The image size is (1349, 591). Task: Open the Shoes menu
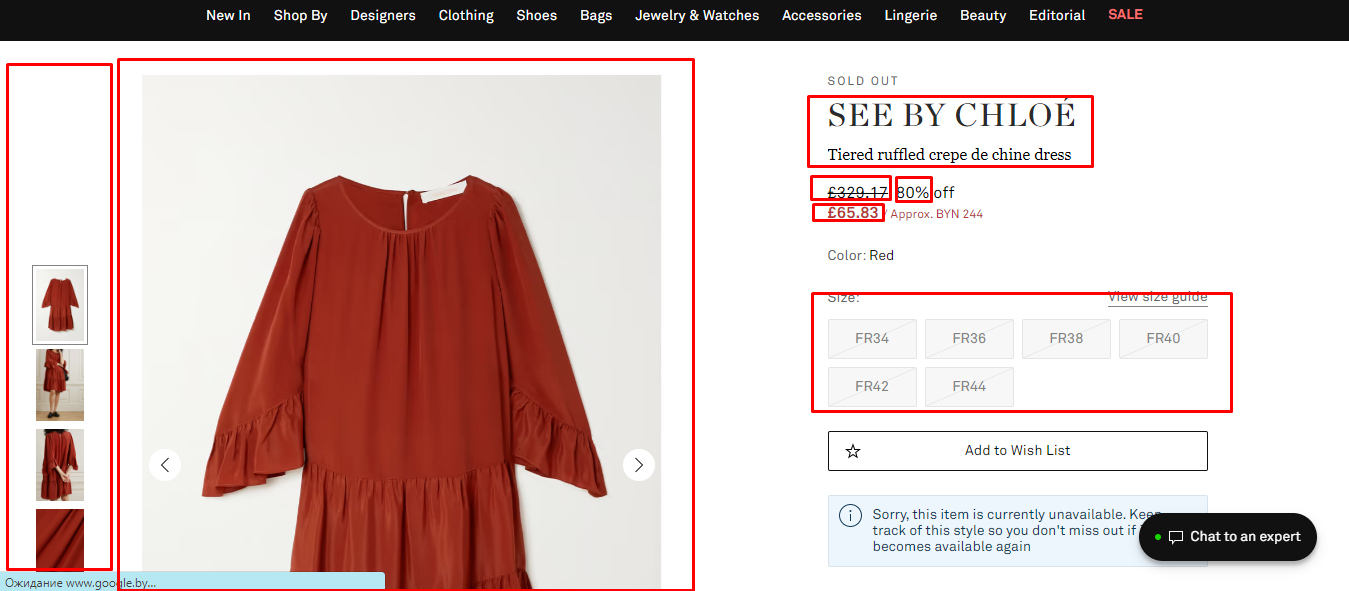[537, 15]
